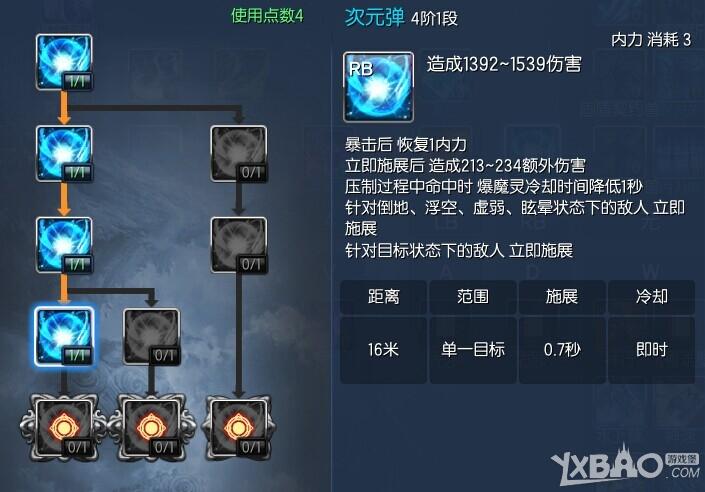Click the right ornate final skill node
This screenshot has width=705, height=492.
[x=239, y=428]
